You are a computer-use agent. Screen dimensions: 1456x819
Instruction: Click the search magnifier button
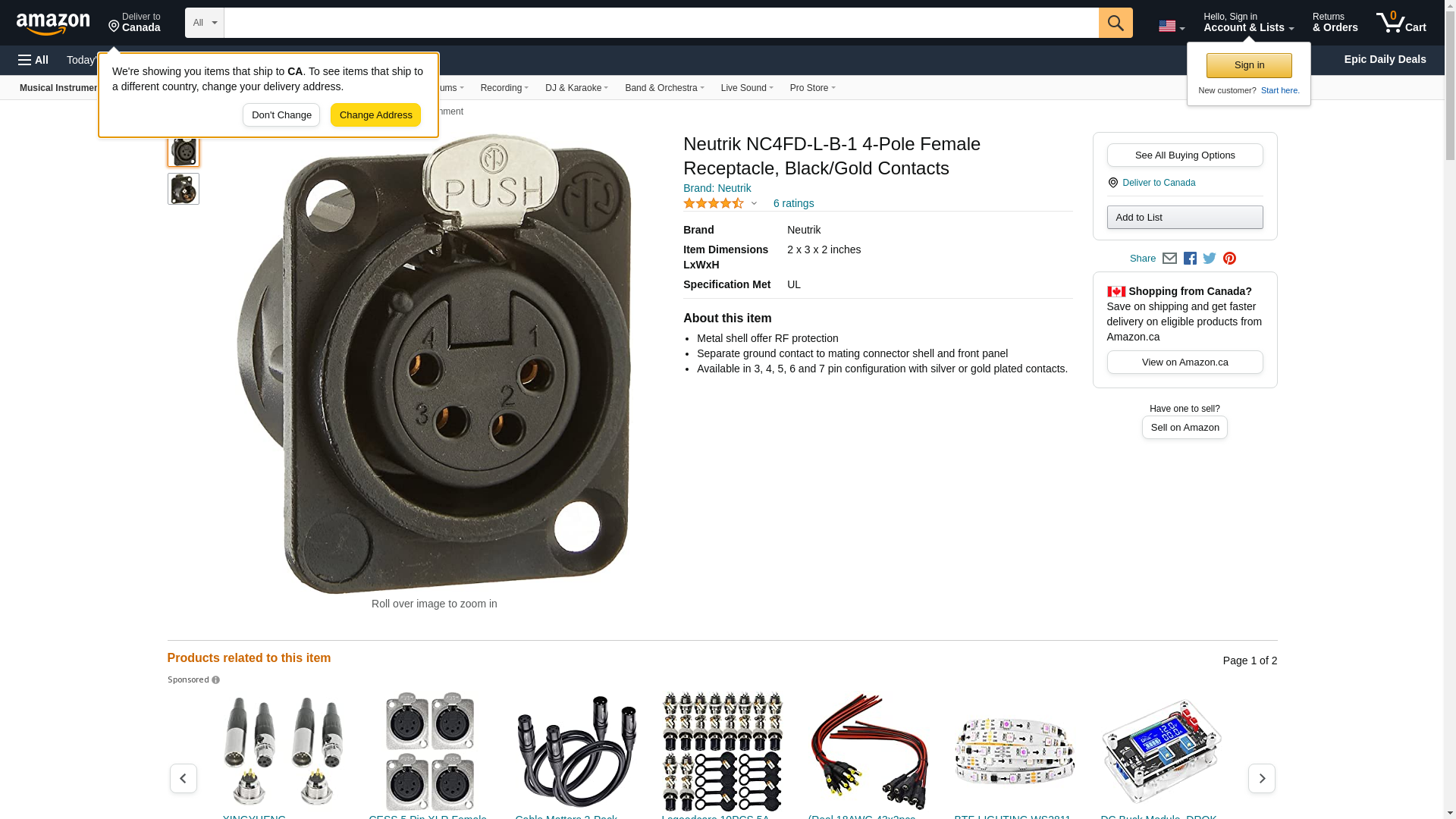[x=1116, y=23]
